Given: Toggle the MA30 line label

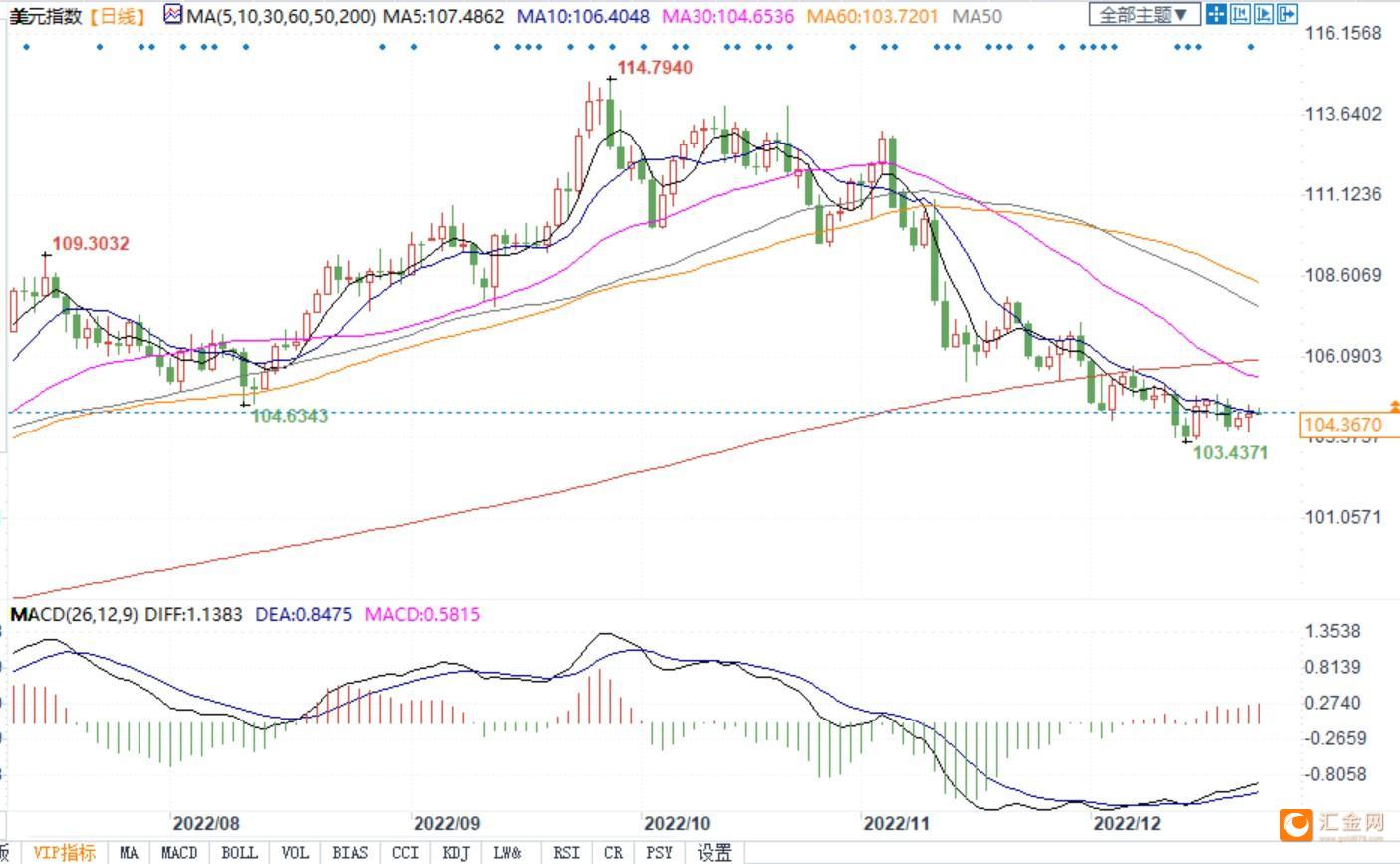Looking at the screenshot, I should pos(728,16).
